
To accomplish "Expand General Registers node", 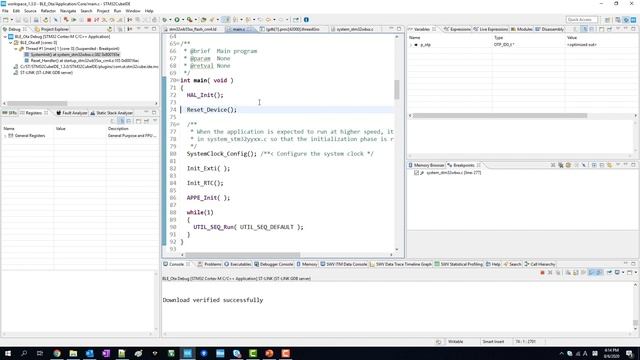I will pyautogui.click(x=5, y=136).
